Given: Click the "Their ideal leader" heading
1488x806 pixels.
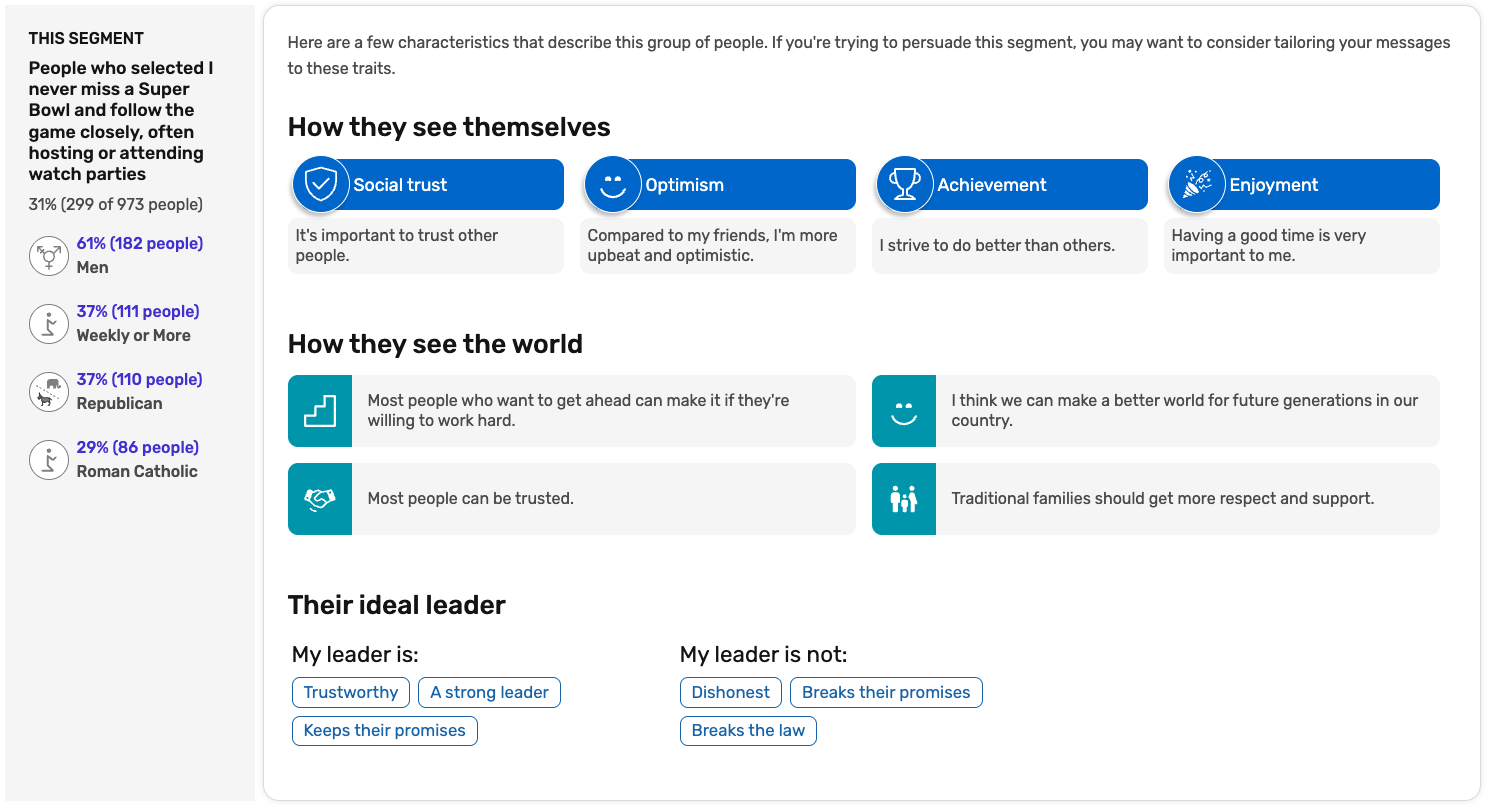Looking at the screenshot, I should pos(397,605).
